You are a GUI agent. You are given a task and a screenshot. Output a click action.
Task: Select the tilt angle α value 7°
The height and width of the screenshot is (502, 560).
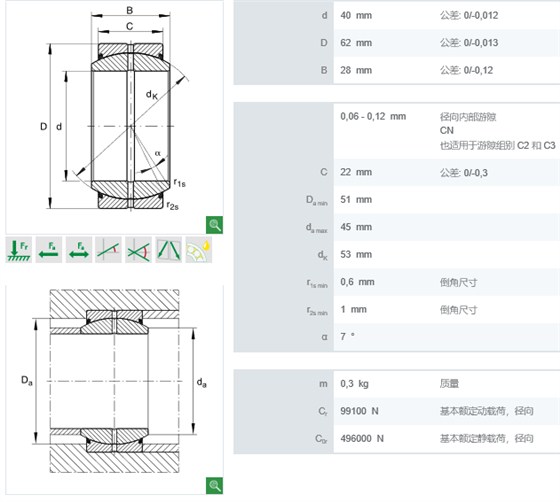click(347, 337)
